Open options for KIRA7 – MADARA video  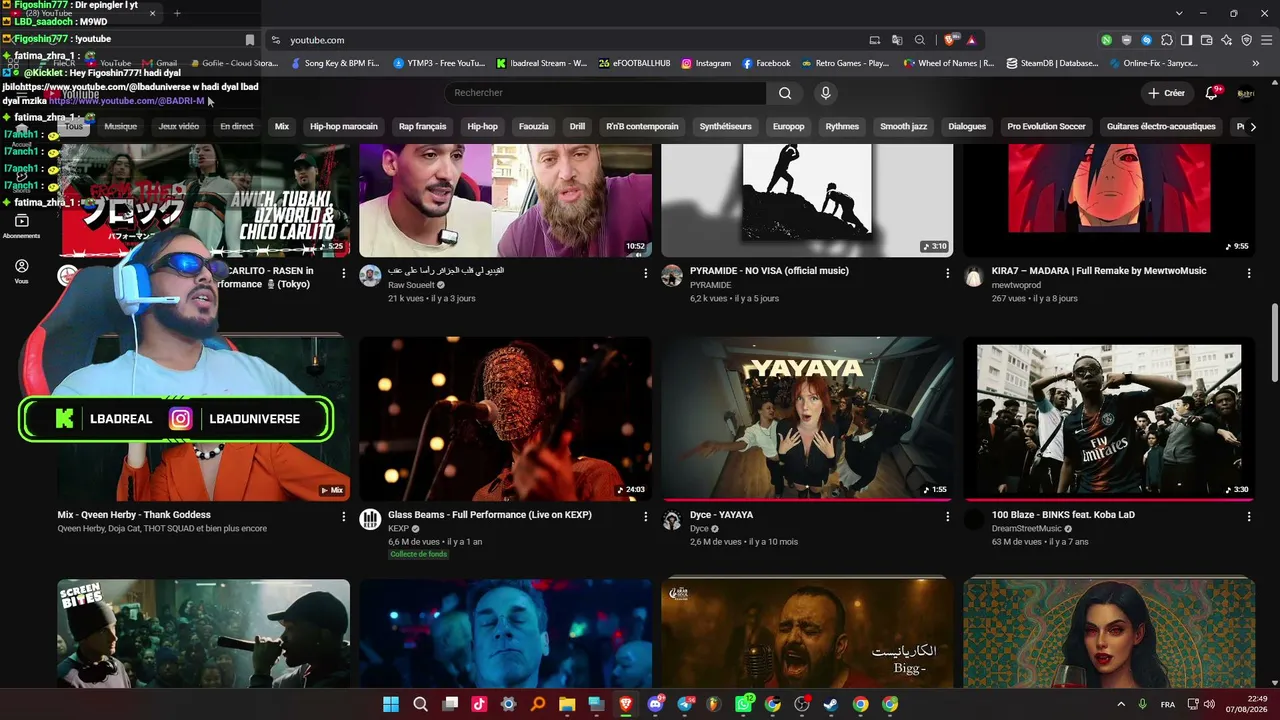coord(1249,272)
